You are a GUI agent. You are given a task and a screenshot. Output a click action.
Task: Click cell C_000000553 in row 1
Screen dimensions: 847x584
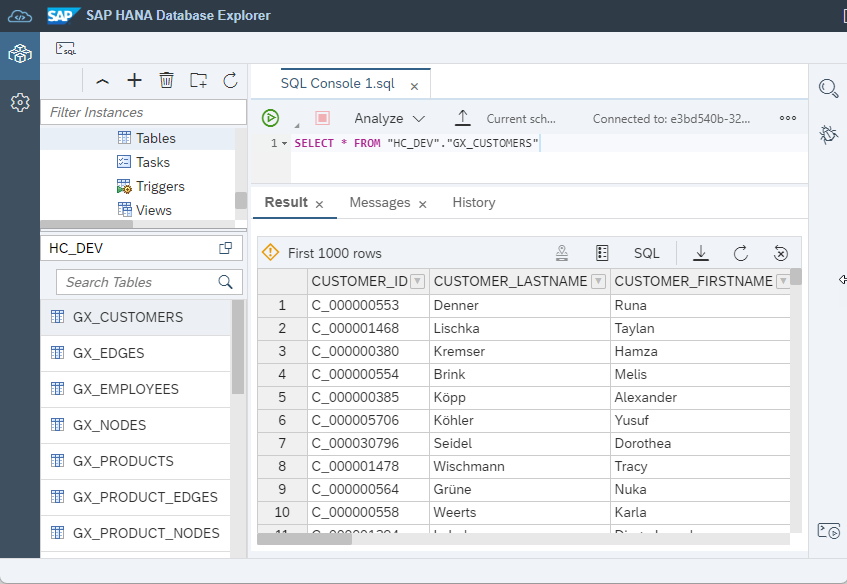[368, 305]
